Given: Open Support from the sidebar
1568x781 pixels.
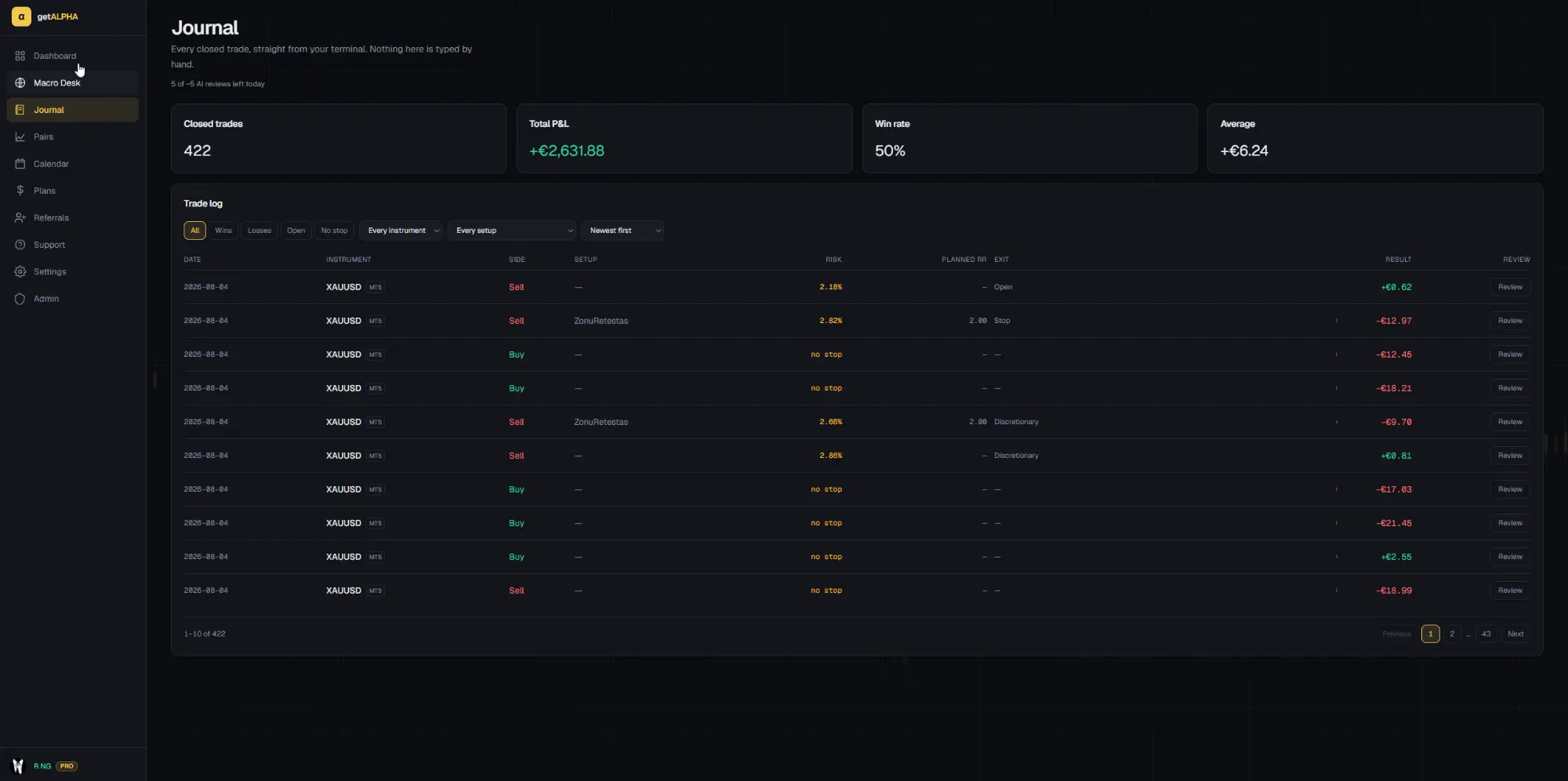Looking at the screenshot, I should 73,245.
